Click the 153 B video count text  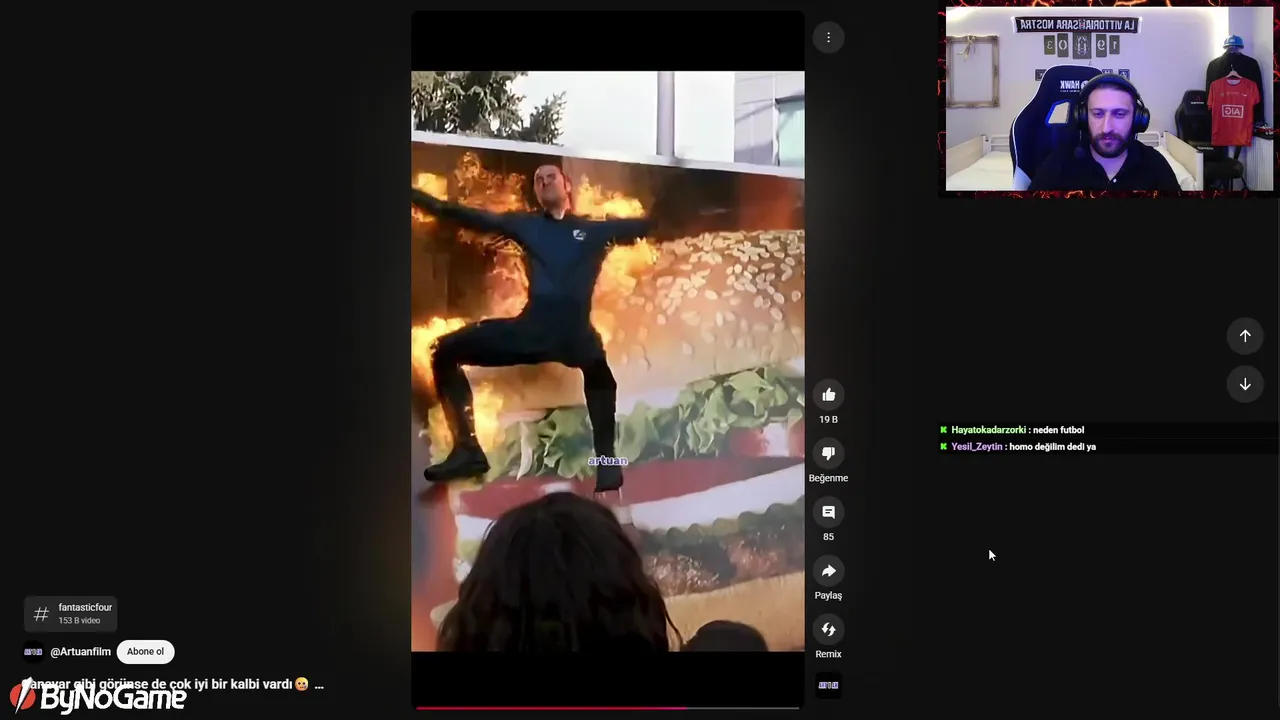(x=79, y=621)
